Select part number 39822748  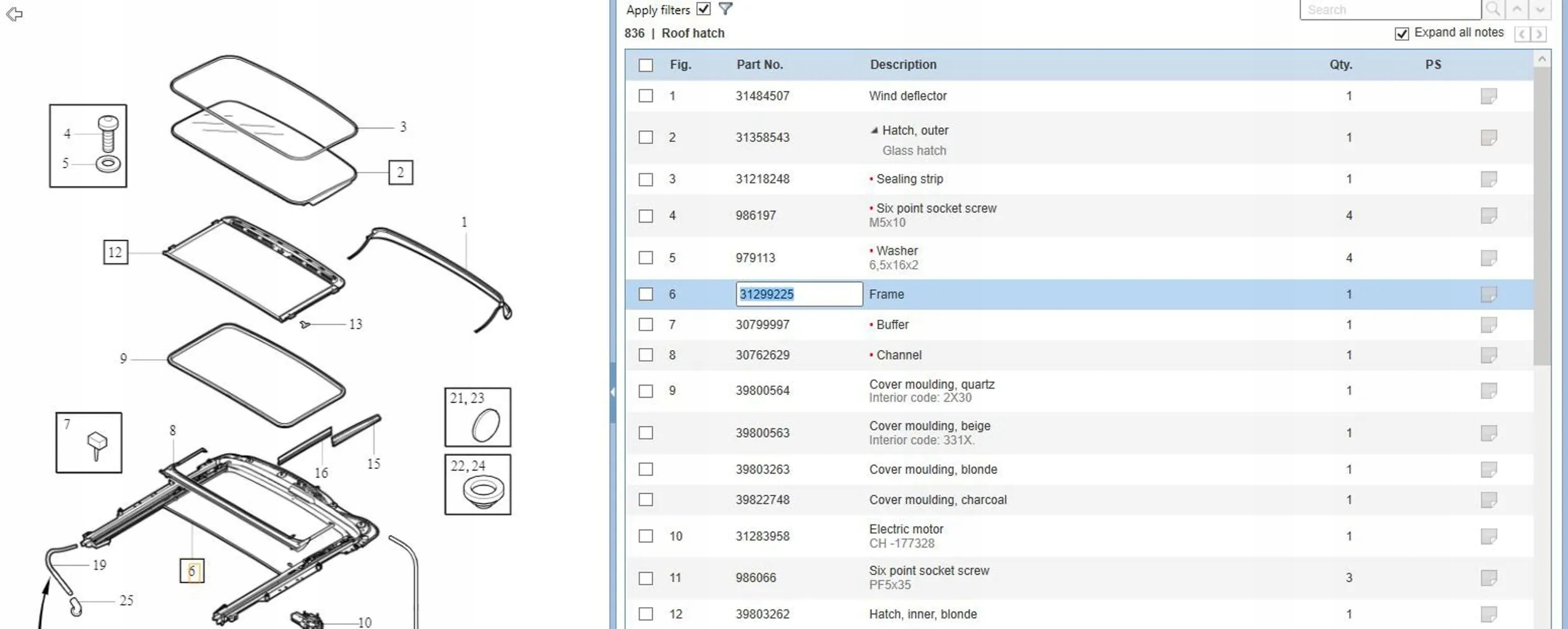click(x=763, y=500)
